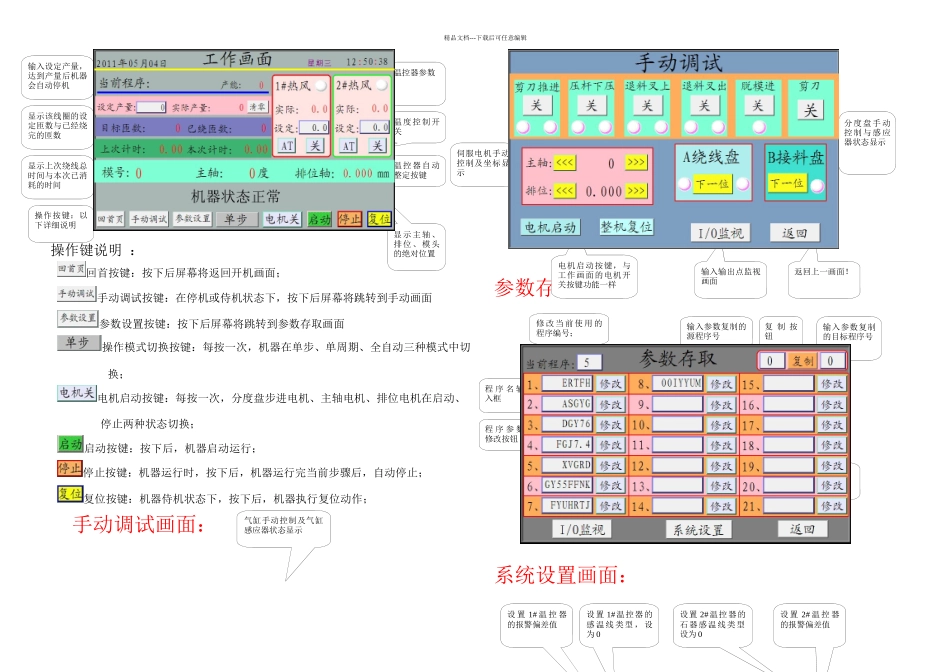Viewport: 950px width, 672px height.
Task: Click 下一位 button in B接料盘 panel
Action: coord(787,183)
